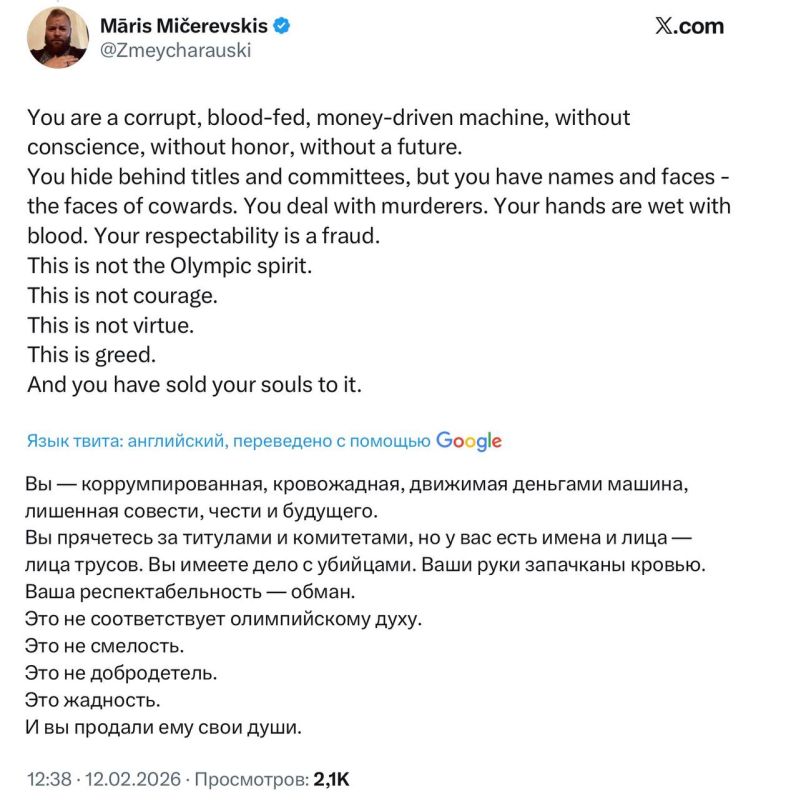This screenshot has height=800, width=786.
Task: Click the dark progress bar at the bottom
Action: (x=393, y=797)
